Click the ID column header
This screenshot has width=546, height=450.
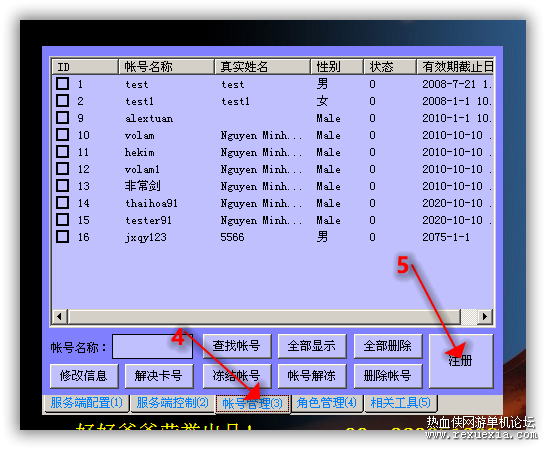(x=85, y=67)
